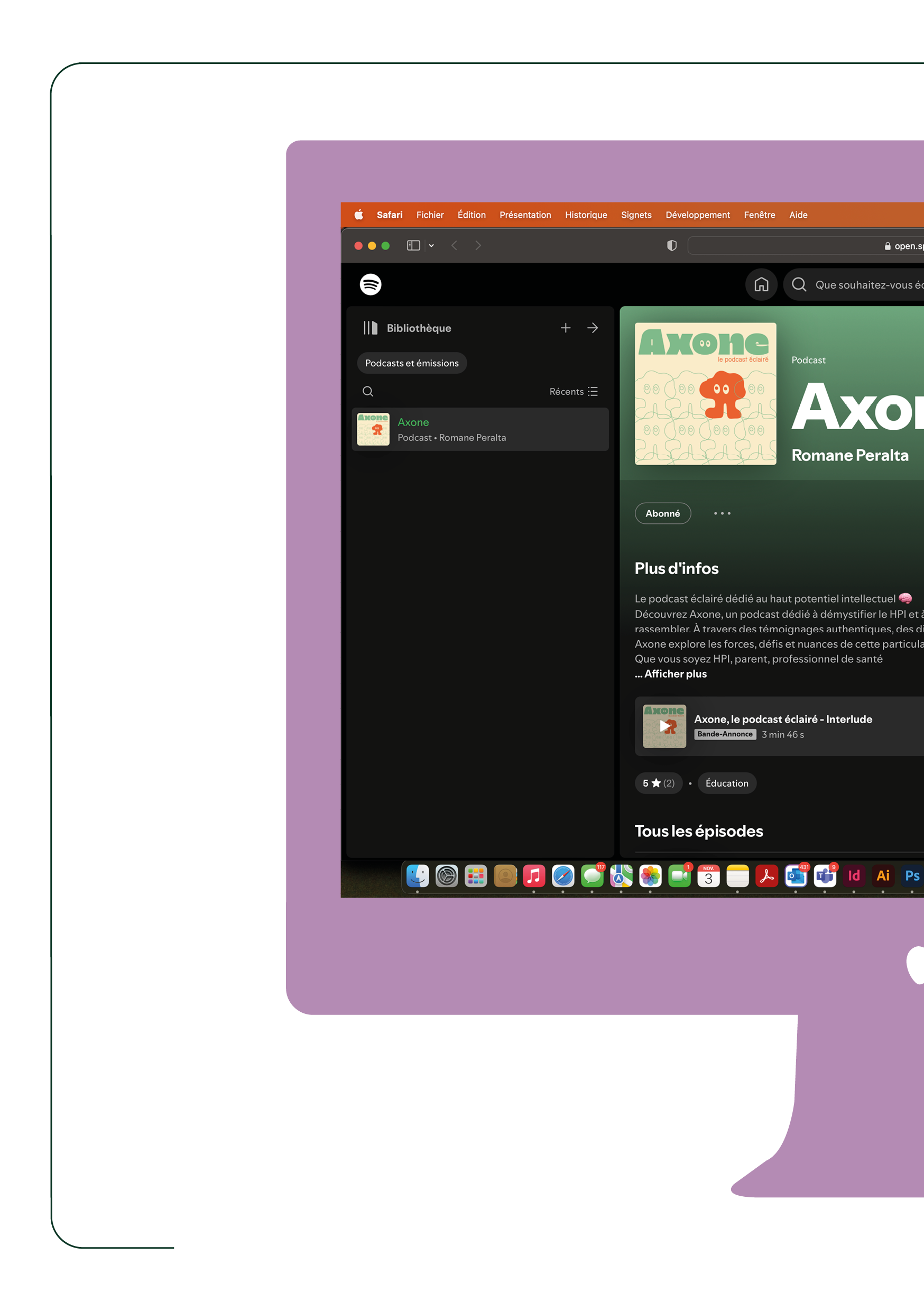Image resolution: width=924 pixels, height=1311 pixels.
Task: Open Microsoft Teams from the dock
Action: [825, 876]
